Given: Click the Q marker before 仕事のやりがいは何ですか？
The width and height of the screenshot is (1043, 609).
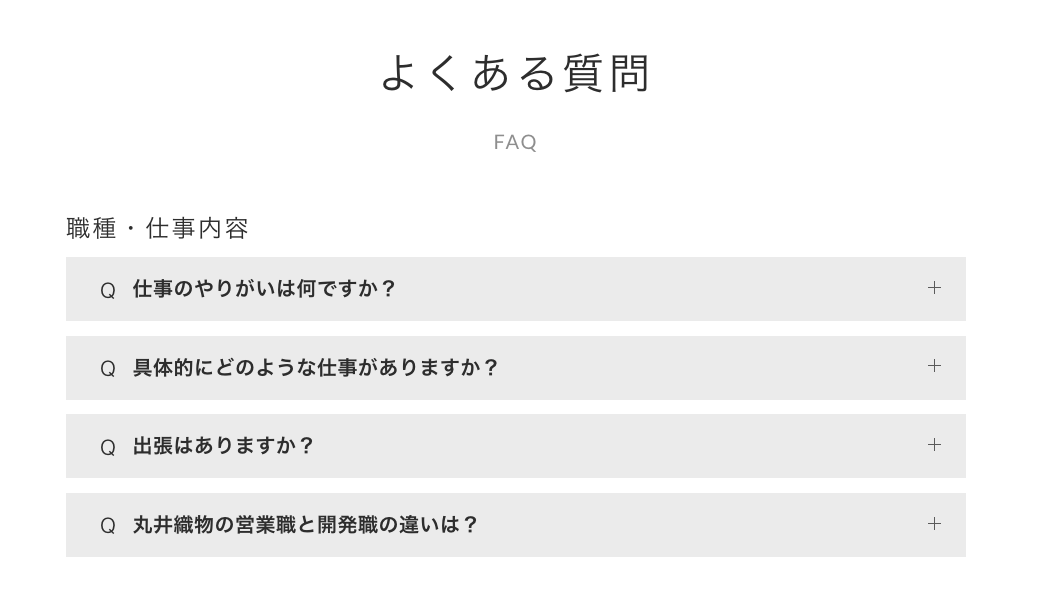Looking at the screenshot, I should [108, 290].
